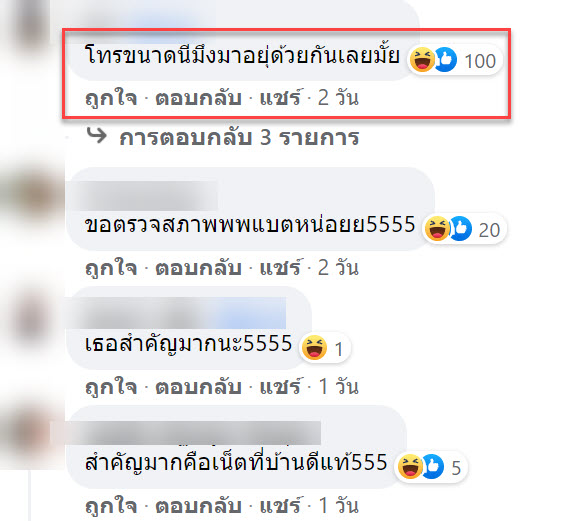Screen dimensions: 566x521
Task: Click แชร์ under เธอสำคัญมากนะ5555 comment
Action: (x=280, y=386)
